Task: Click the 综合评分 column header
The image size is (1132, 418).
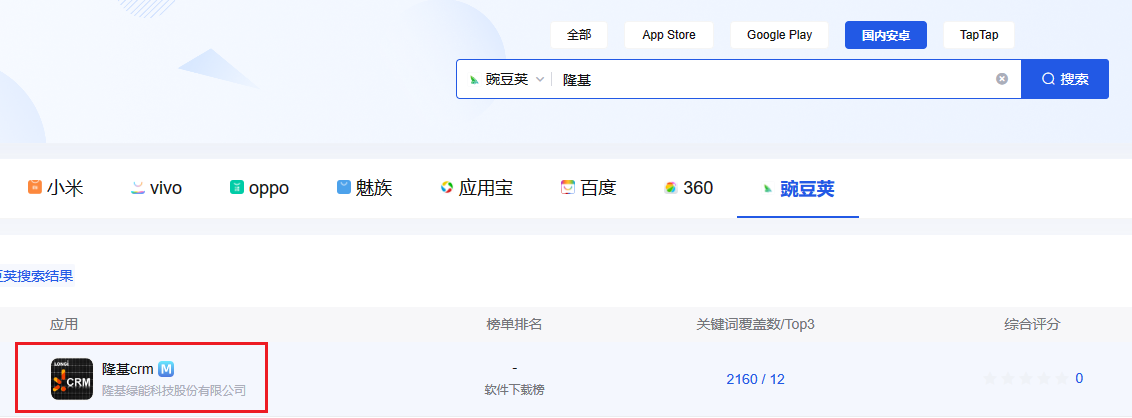Action: (x=1032, y=324)
